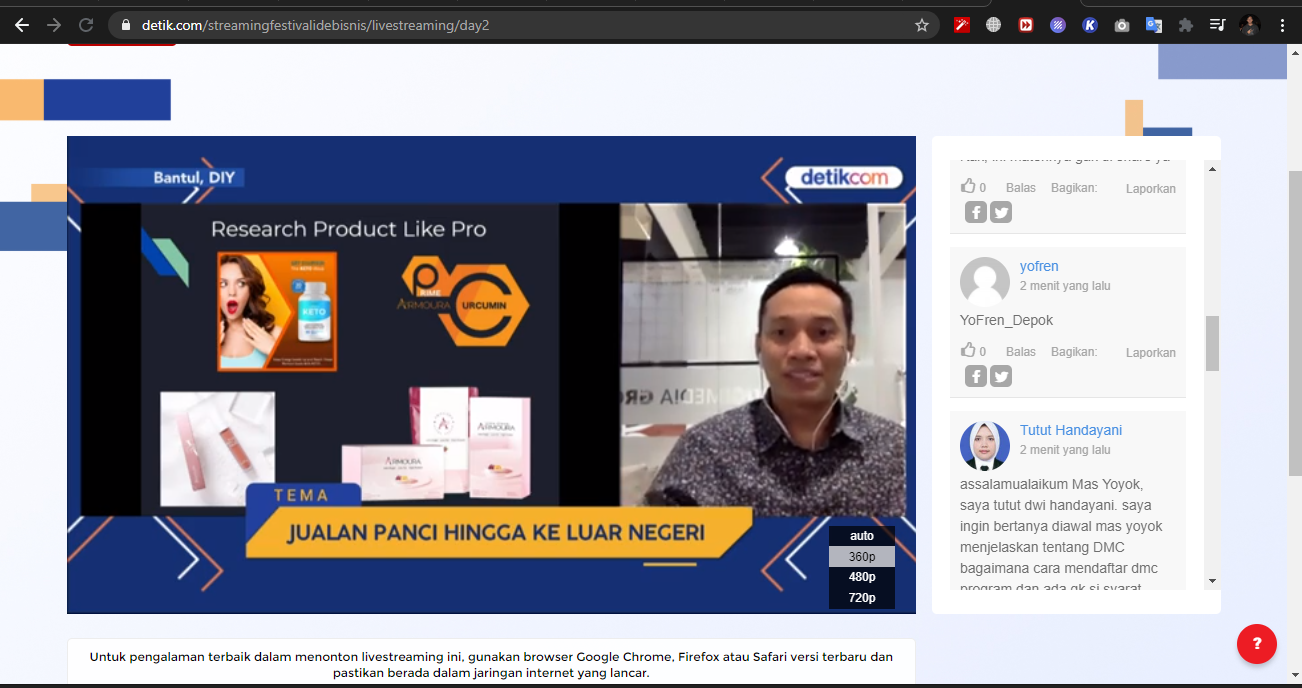This screenshot has height=688, width=1302.
Task: Open the Chrome extensions puzzle menu
Action: (1185, 25)
